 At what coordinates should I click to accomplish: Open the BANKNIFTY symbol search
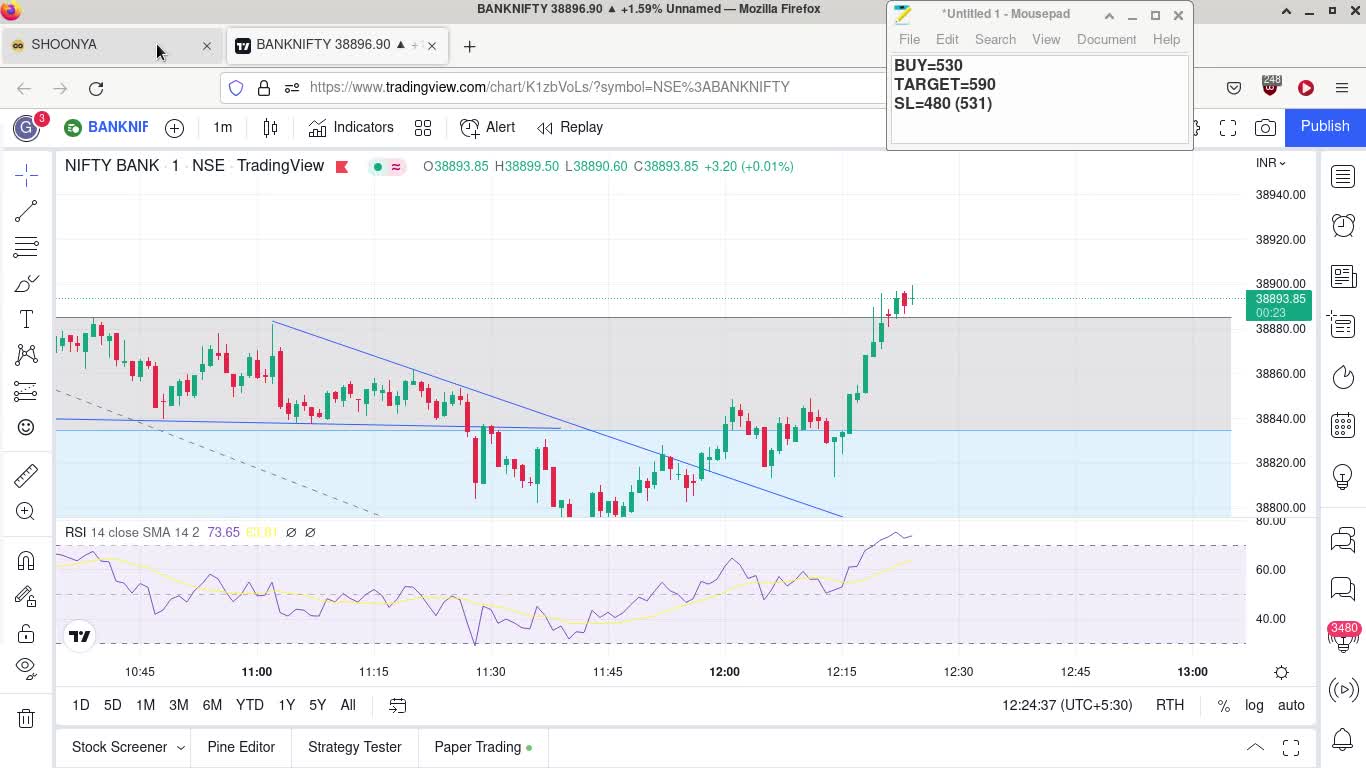[106, 128]
